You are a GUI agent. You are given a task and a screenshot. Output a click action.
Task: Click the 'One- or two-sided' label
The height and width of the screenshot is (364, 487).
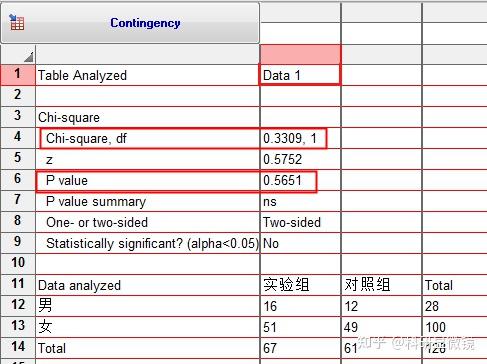(x=97, y=222)
